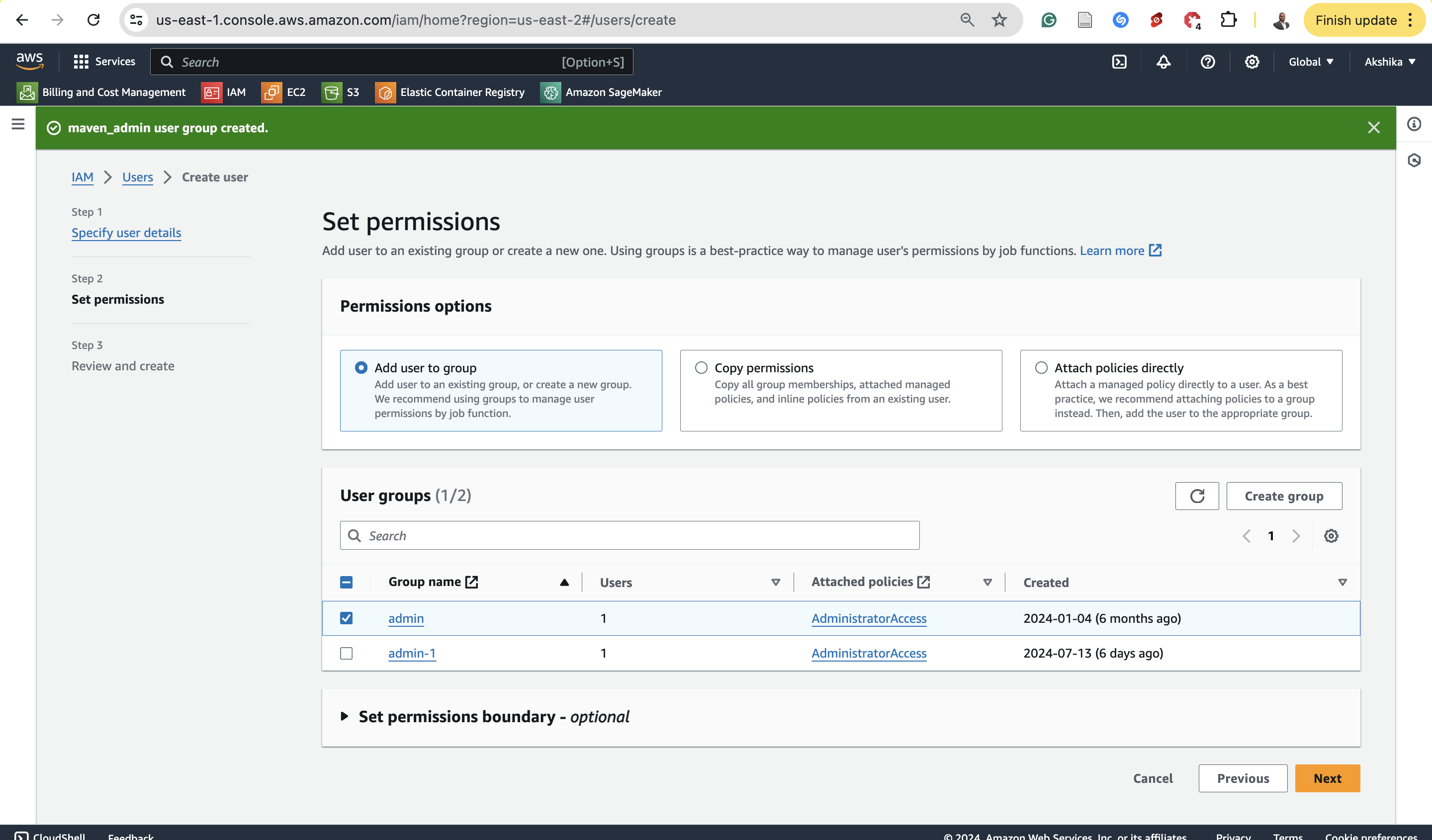
Task: Open the AWS help question-mark icon
Action: pos(1208,62)
